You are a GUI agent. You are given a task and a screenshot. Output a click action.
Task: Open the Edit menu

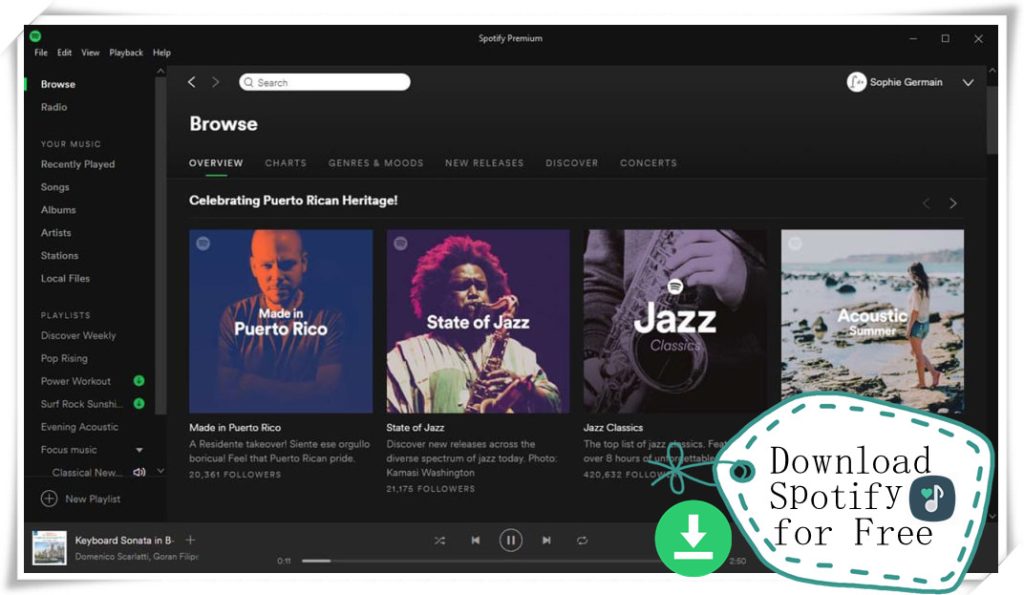coord(64,53)
